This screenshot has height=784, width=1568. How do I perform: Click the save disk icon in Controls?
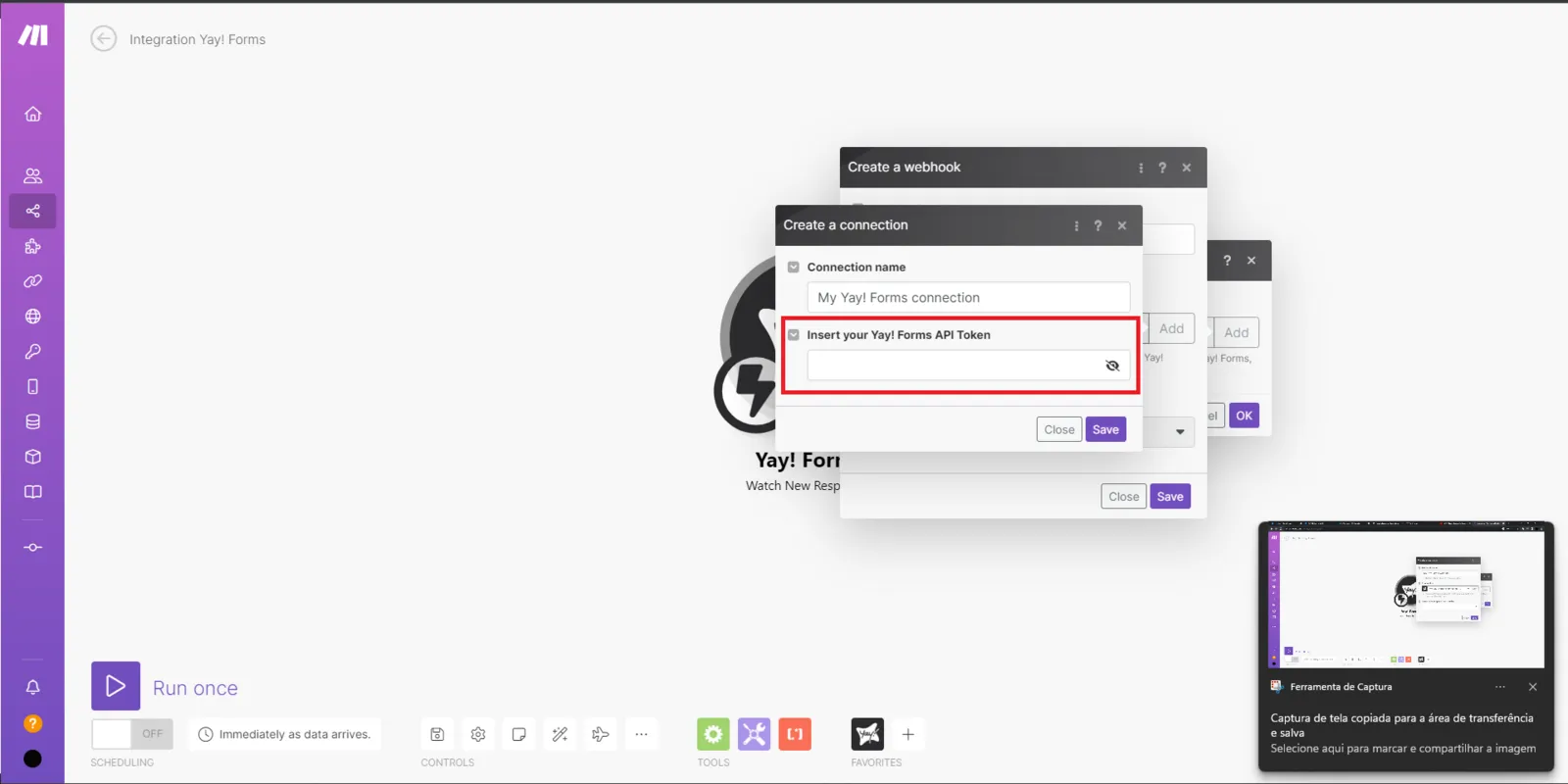point(438,734)
